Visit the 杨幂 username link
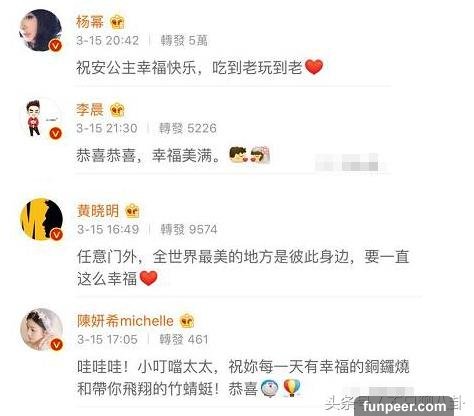Screen dimensions: 474x416 point(90,22)
